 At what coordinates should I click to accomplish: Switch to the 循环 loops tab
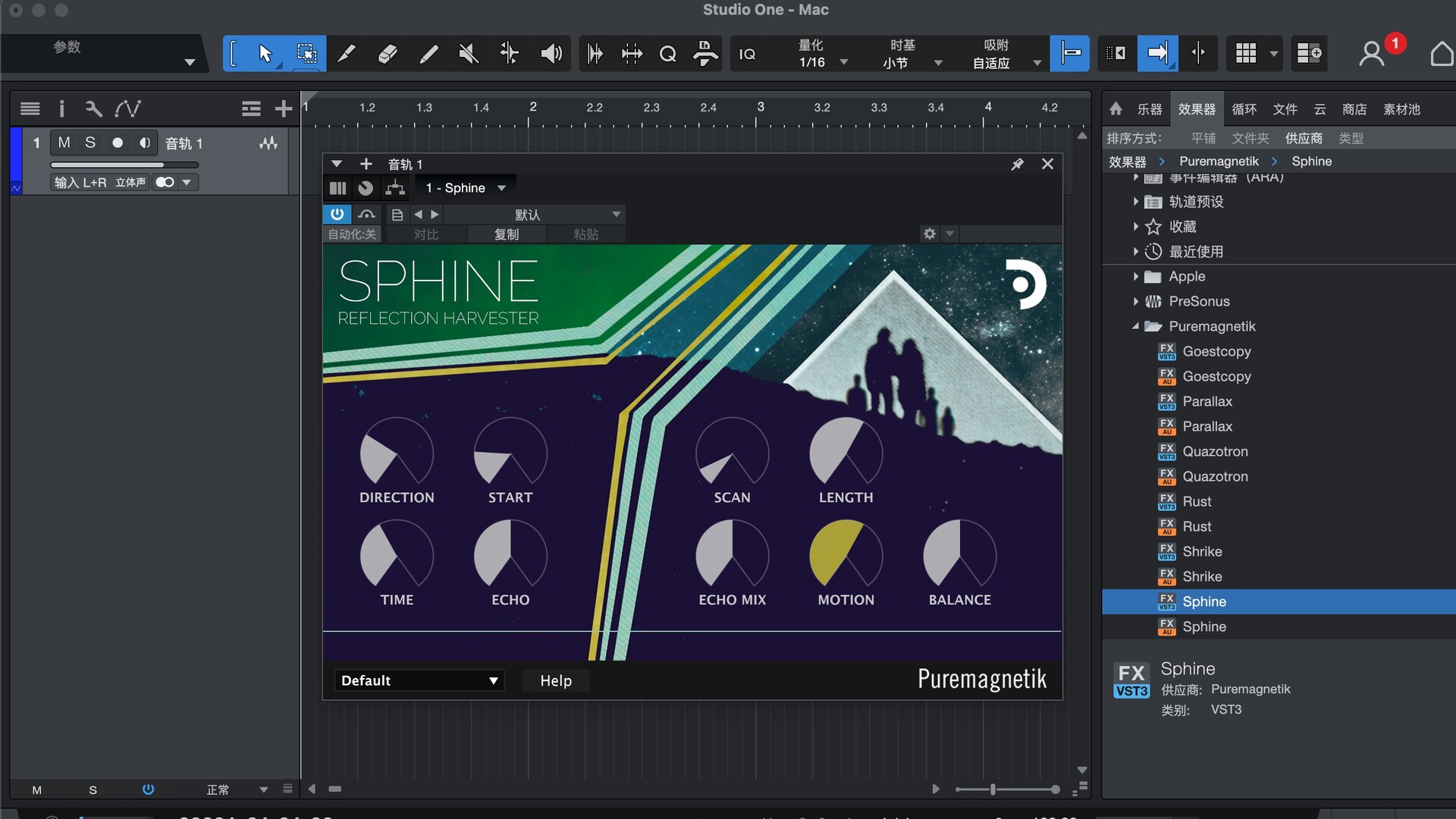tap(1244, 109)
